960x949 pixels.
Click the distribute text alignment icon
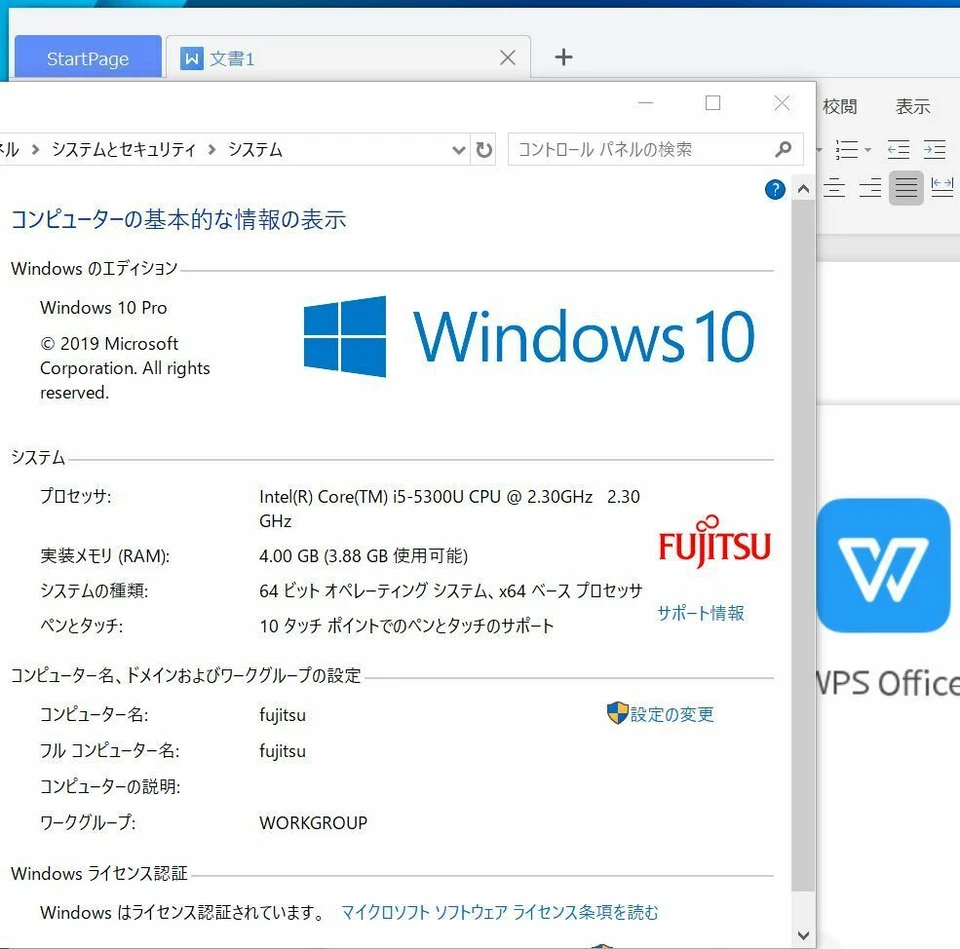click(x=943, y=187)
